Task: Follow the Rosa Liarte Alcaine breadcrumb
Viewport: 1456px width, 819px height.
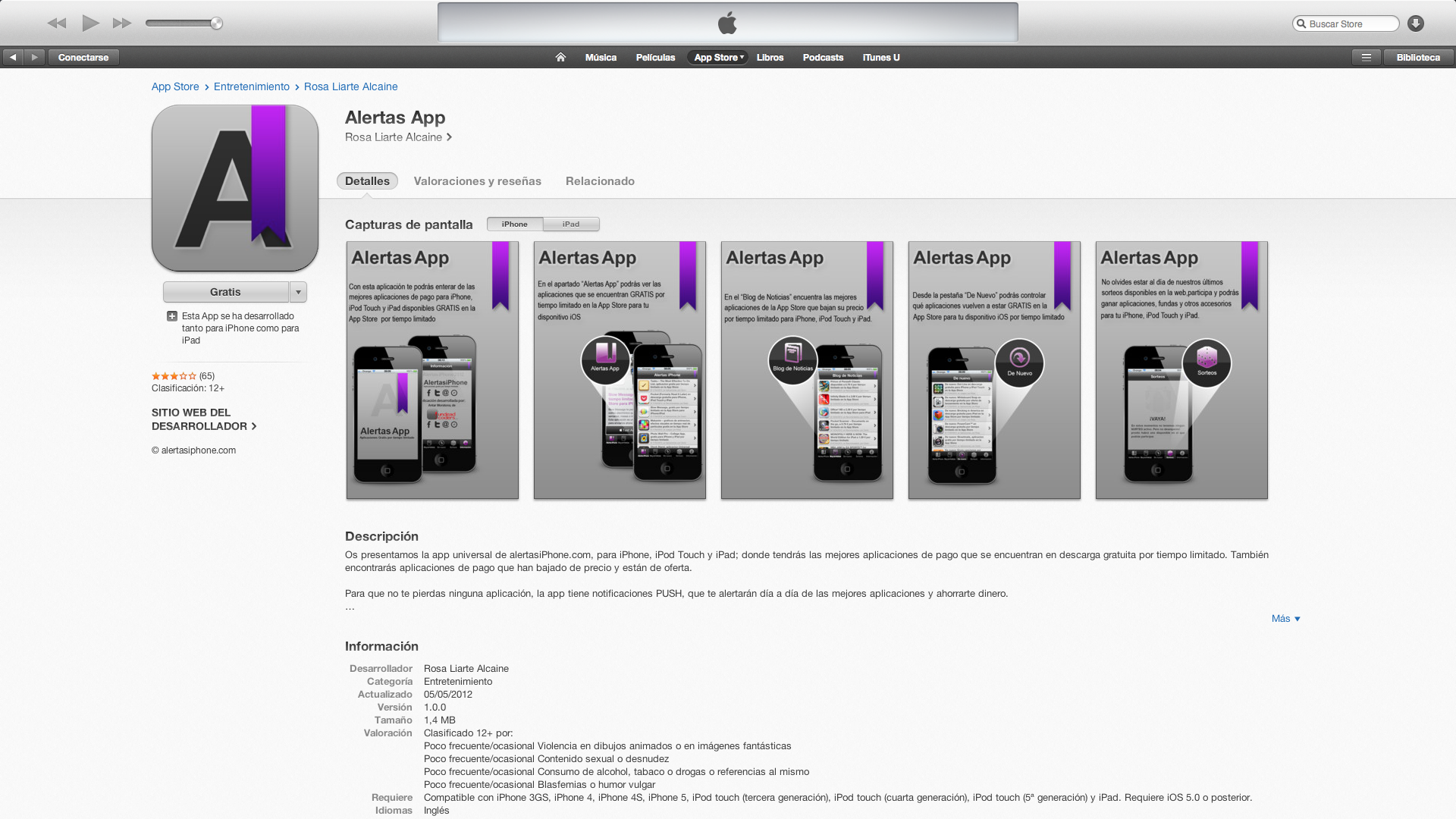Action: (351, 86)
